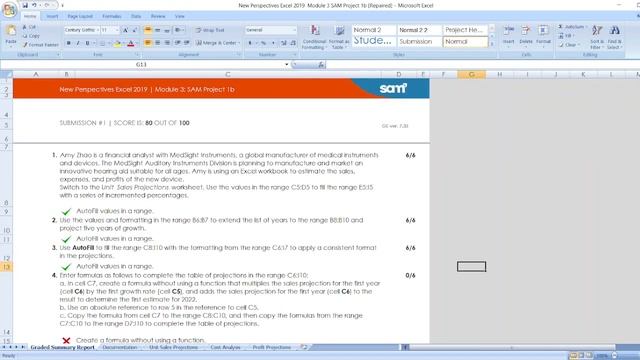The height and width of the screenshot is (360, 640).
Task: Increase font size with Grow Font
Action: (x=125, y=30)
